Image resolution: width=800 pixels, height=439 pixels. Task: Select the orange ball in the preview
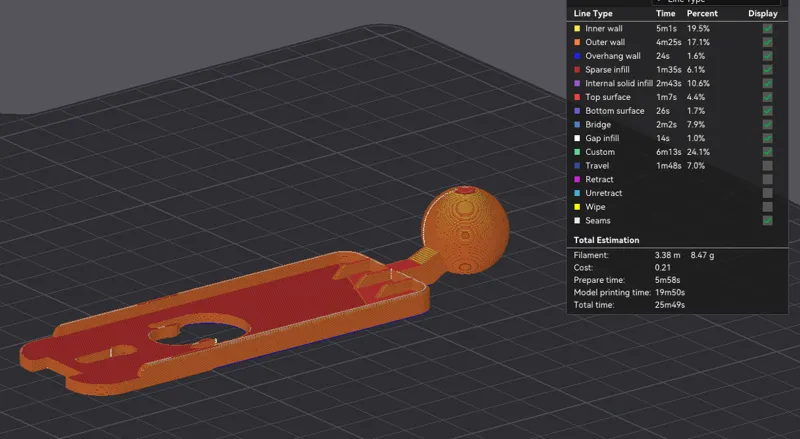[465, 230]
